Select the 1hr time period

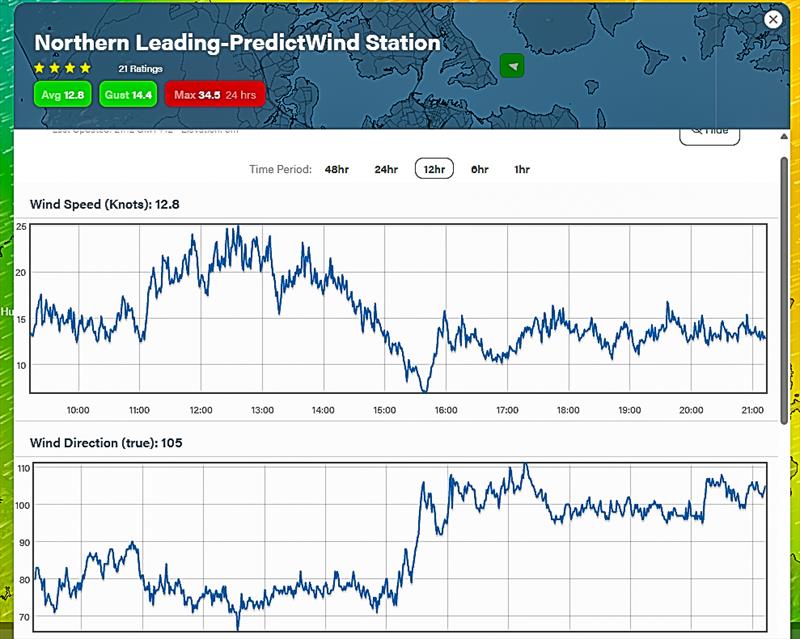pos(522,169)
